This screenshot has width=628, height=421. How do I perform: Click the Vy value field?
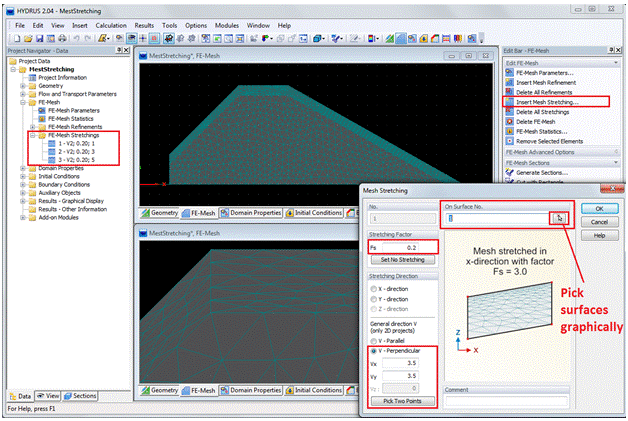pos(400,376)
